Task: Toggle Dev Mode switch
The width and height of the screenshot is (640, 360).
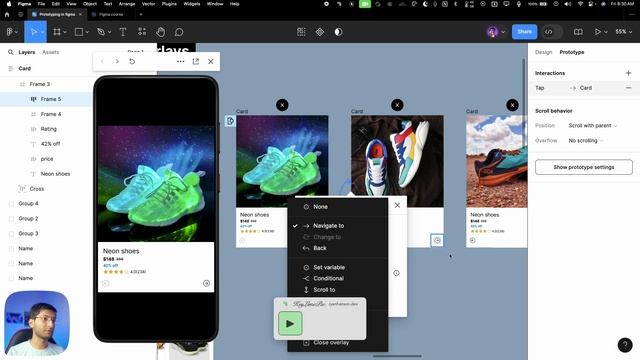Action: coord(553,32)
